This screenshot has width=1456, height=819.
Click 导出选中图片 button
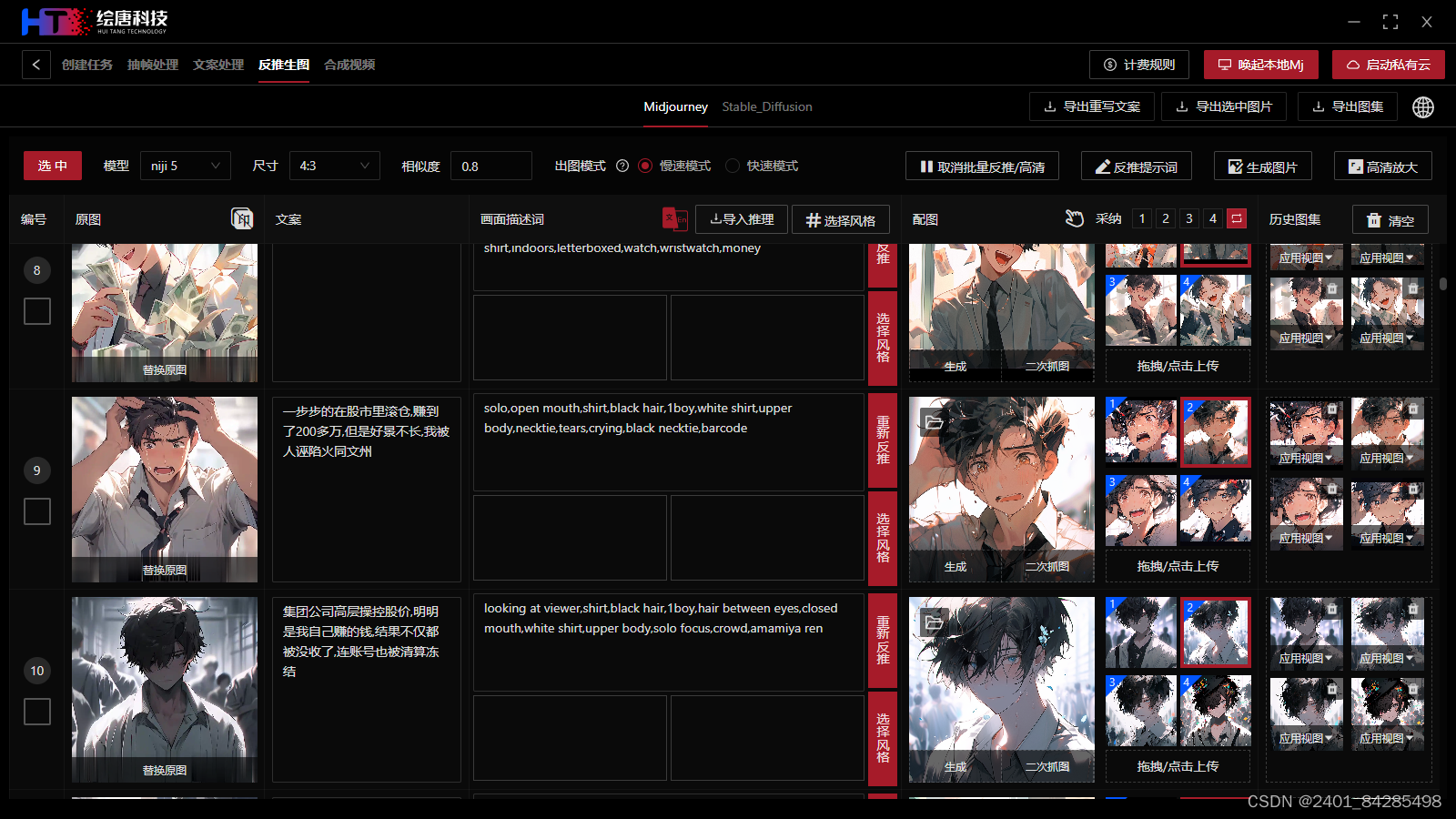[1224, 106]
